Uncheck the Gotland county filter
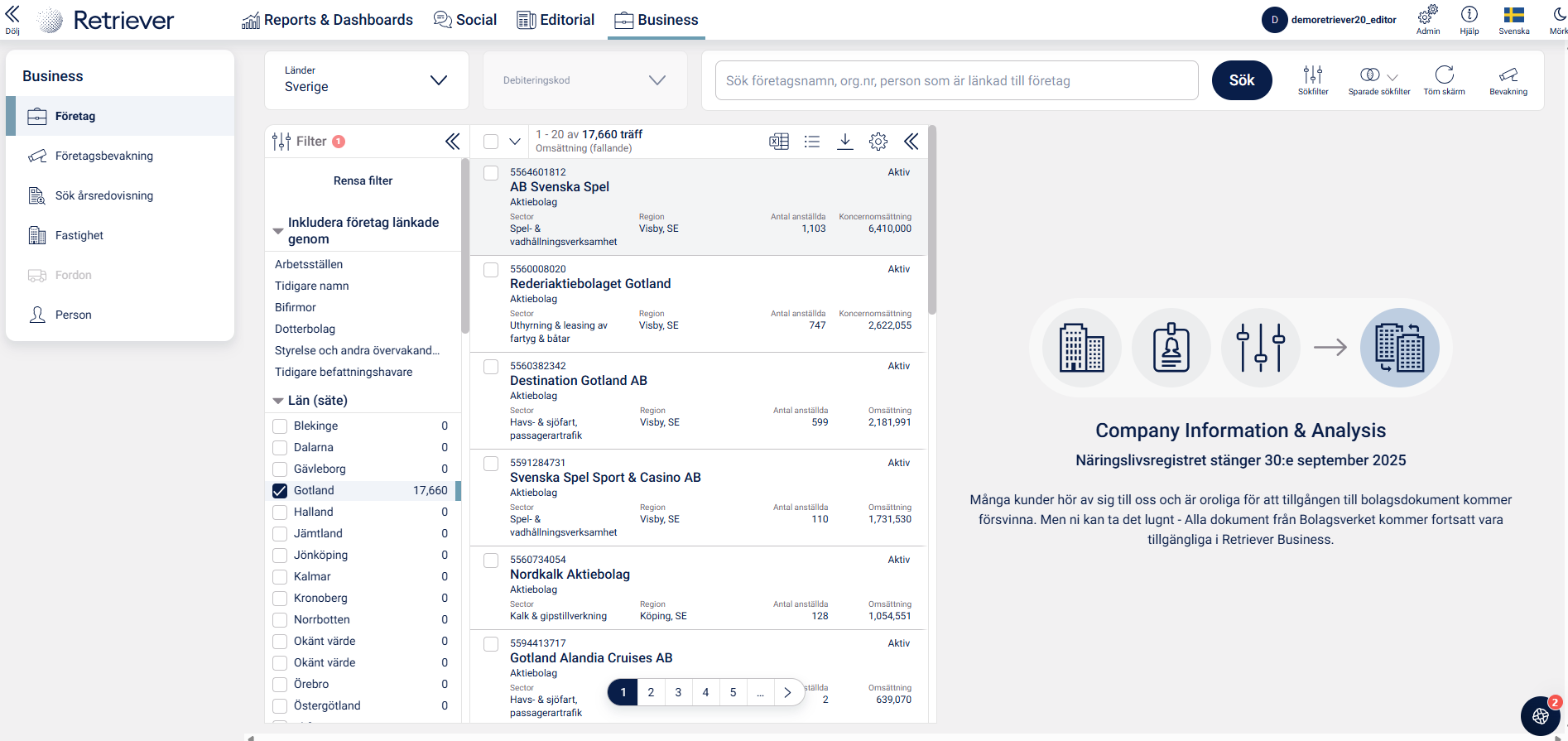 coord(280,491)
